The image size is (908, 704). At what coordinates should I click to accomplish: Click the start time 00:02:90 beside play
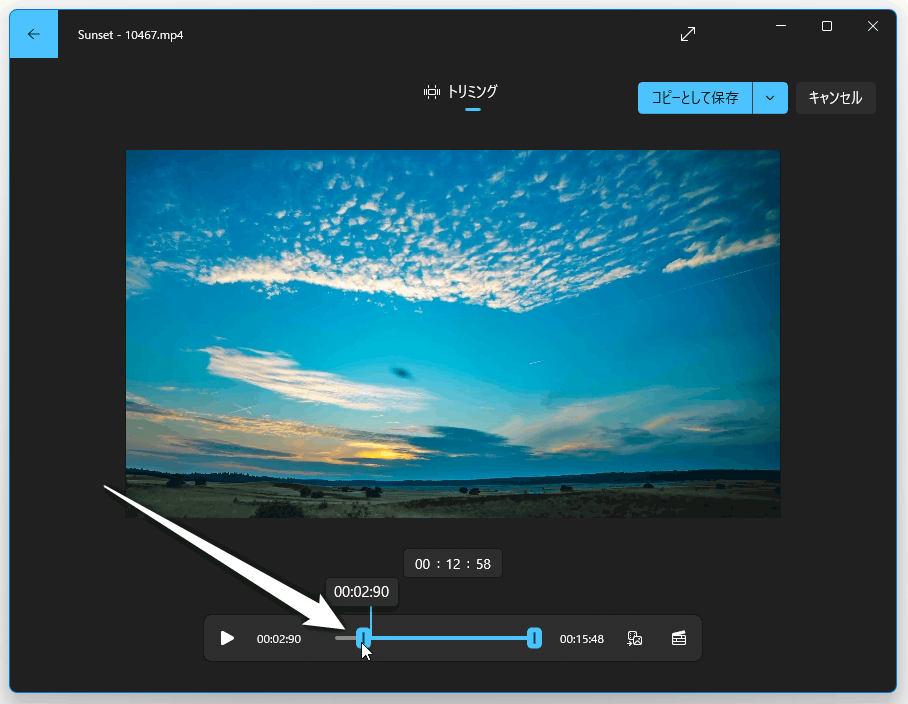279,639
